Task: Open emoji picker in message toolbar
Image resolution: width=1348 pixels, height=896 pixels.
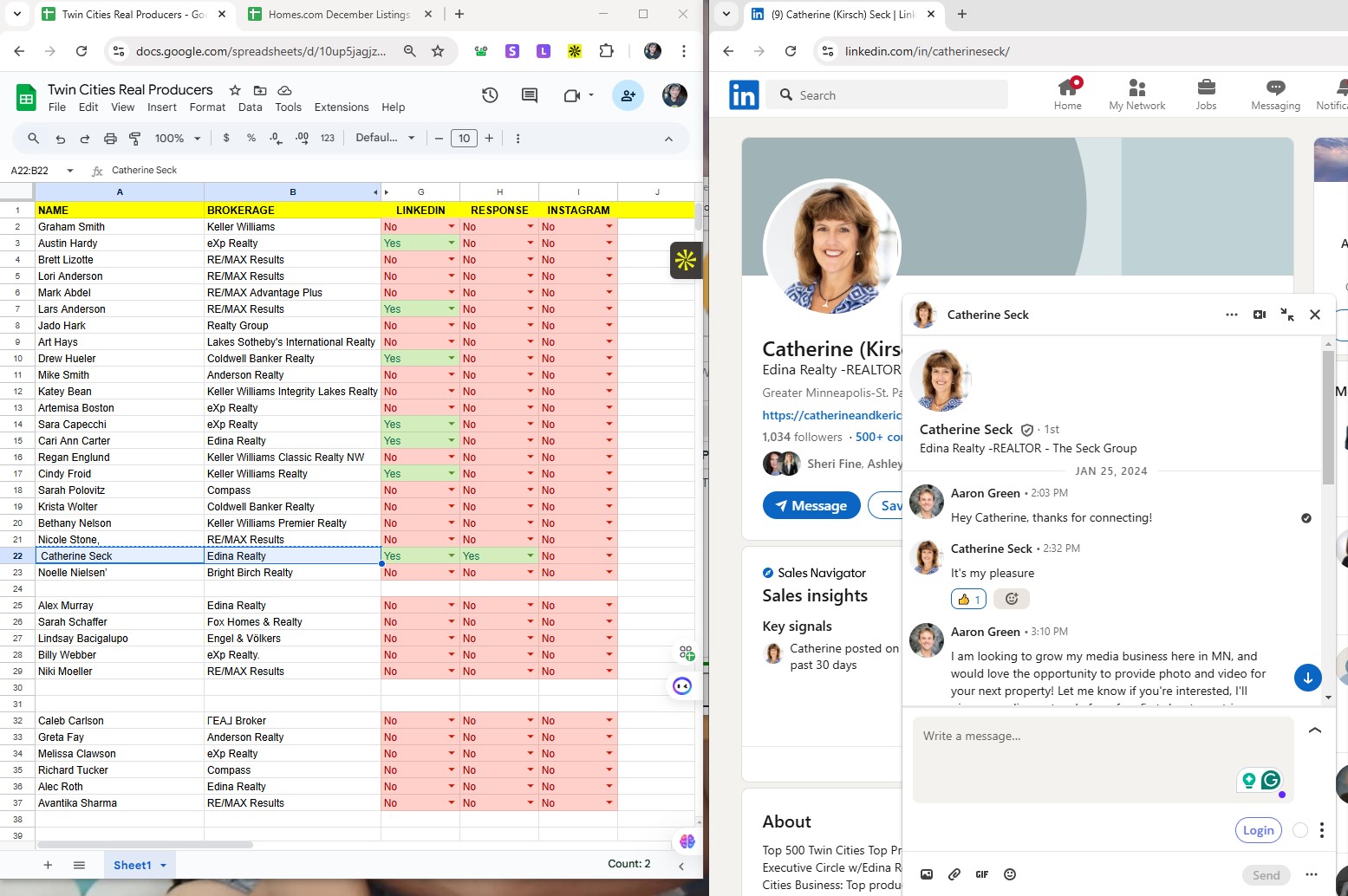Action: [1010, 874]
